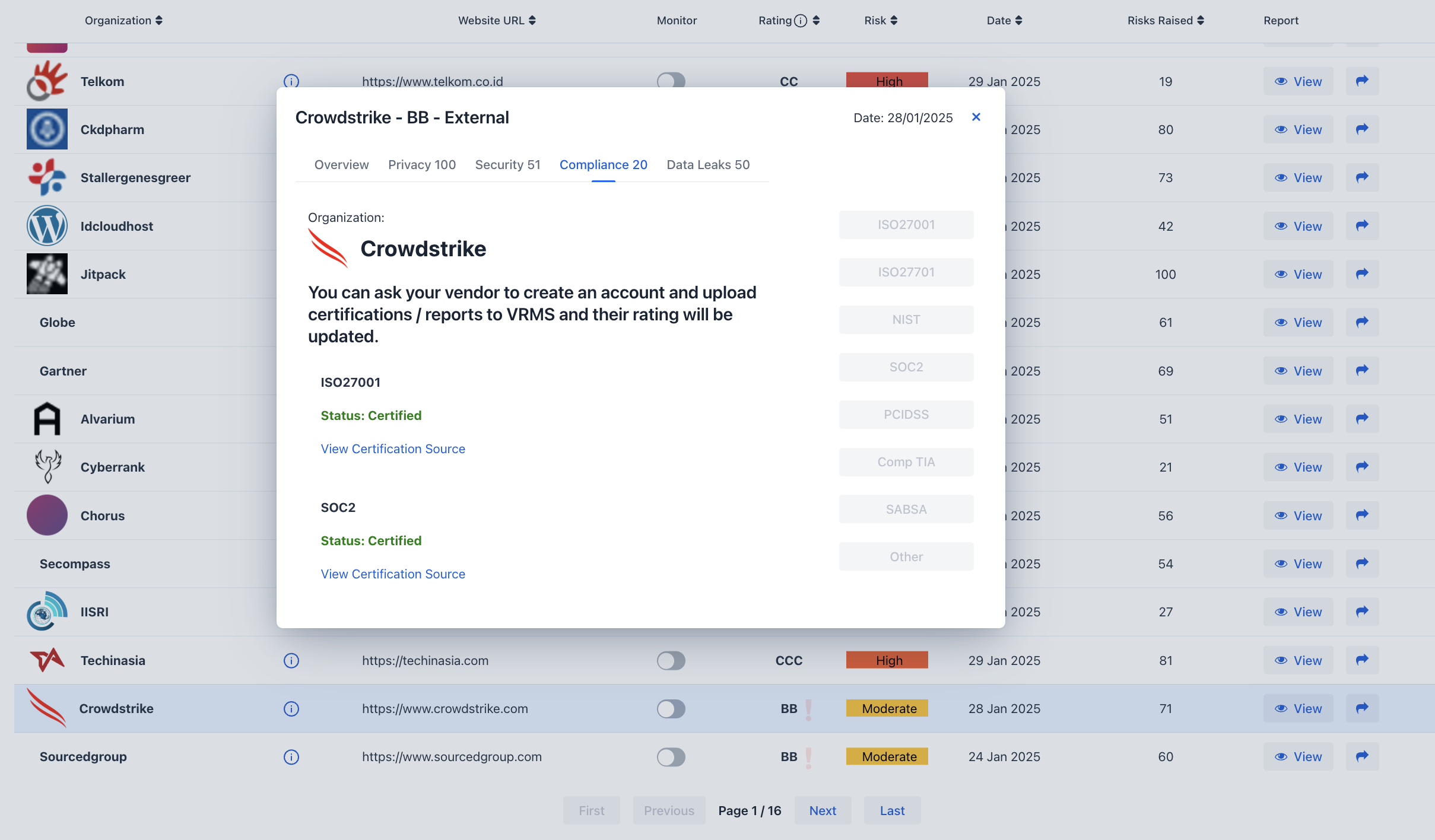1435x840 pixels.
Task: Share the Telkom report
Action: coord(1362,81)
